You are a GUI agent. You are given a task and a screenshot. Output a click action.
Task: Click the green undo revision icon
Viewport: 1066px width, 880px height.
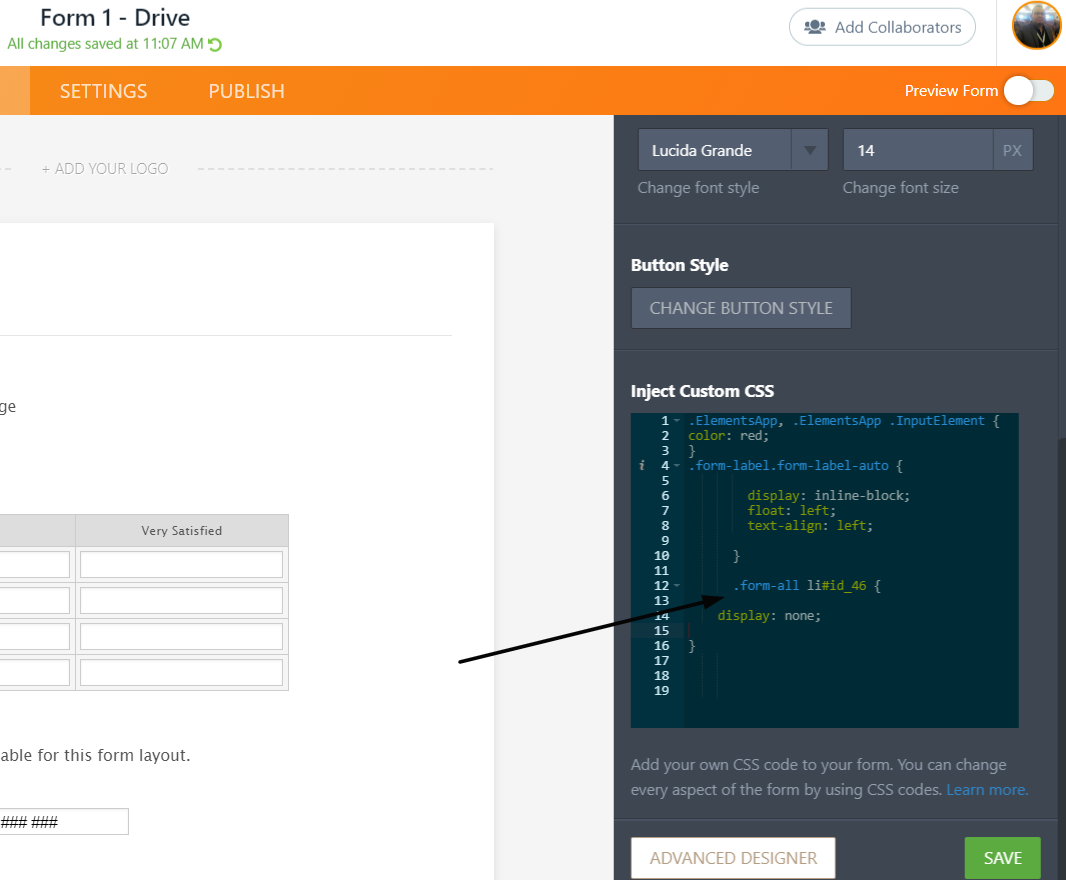point(217,44)
